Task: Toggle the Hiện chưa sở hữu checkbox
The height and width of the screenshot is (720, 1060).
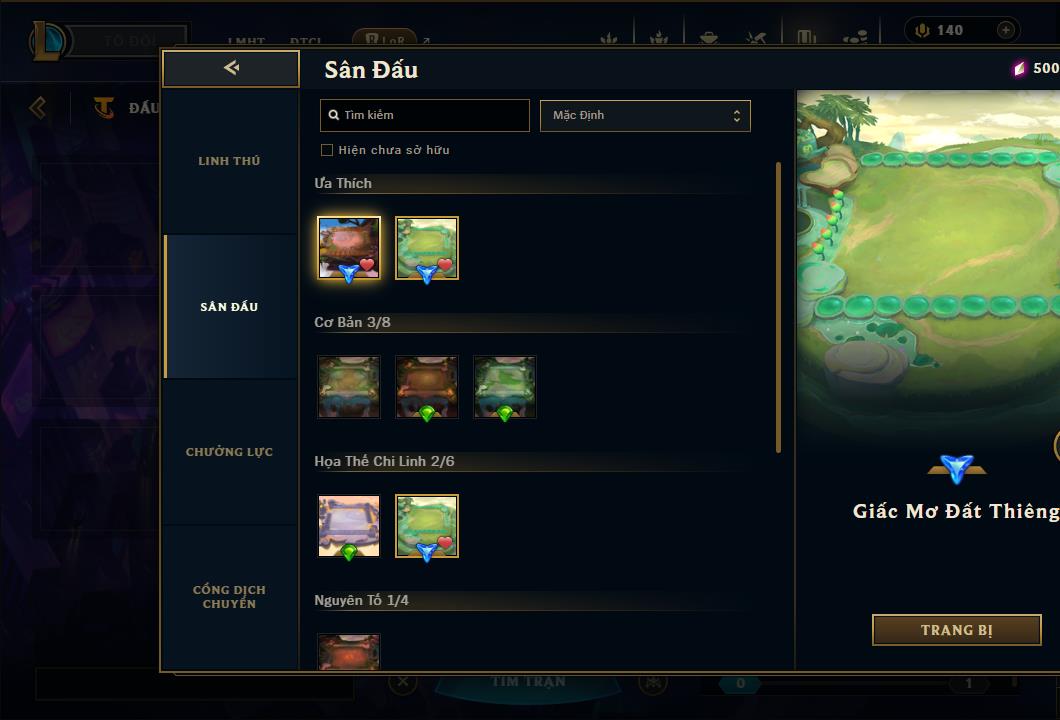Action: pos(327,150)
